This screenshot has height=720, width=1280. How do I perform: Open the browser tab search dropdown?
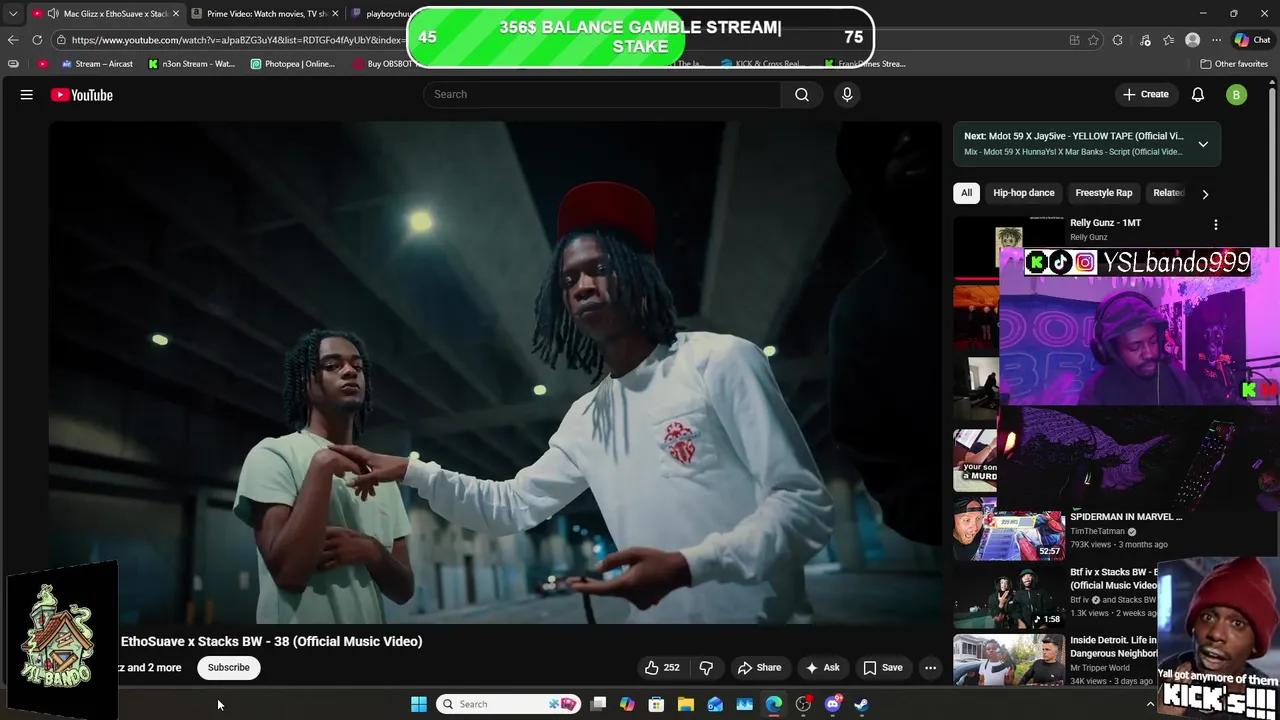(x=13, y=14)
